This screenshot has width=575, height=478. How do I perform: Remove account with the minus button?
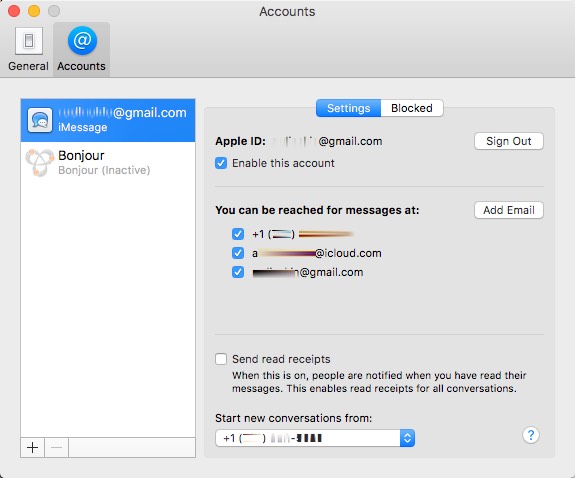coord(56,448)
